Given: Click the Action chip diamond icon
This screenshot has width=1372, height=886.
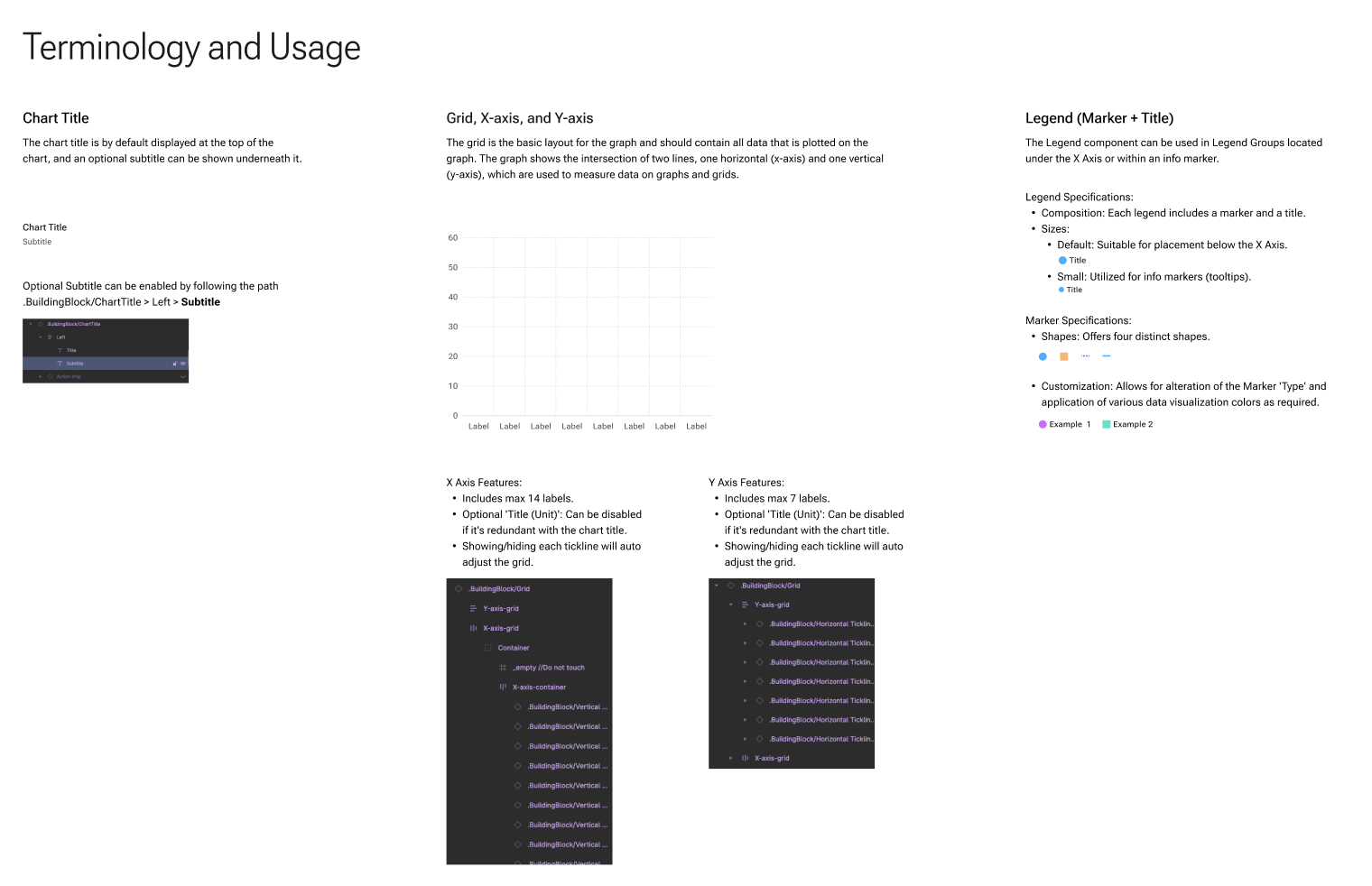Looking at the screenshot, I should [x=50, y=376].
